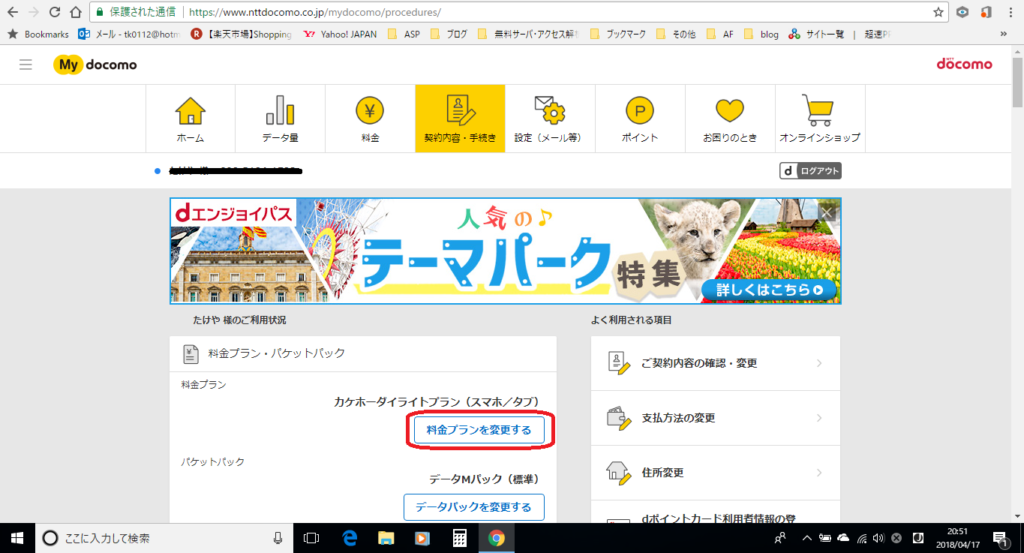Show more bookmarks with the » chevron
The height and width of the screenshot is (553, 1024).
(1003, 34)
